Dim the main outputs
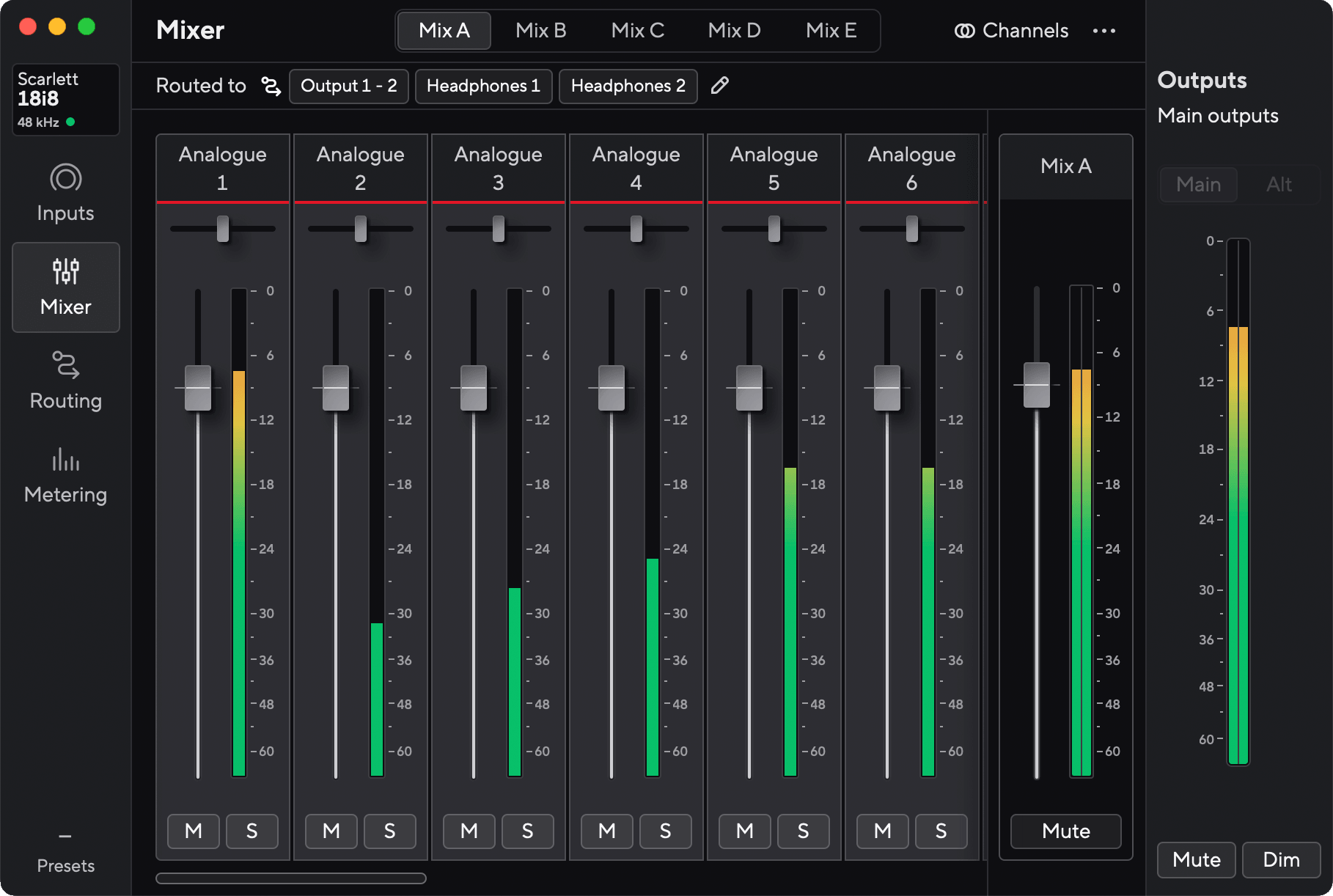The height and width of the screenshot is (896, 1333). point(1282,860)
